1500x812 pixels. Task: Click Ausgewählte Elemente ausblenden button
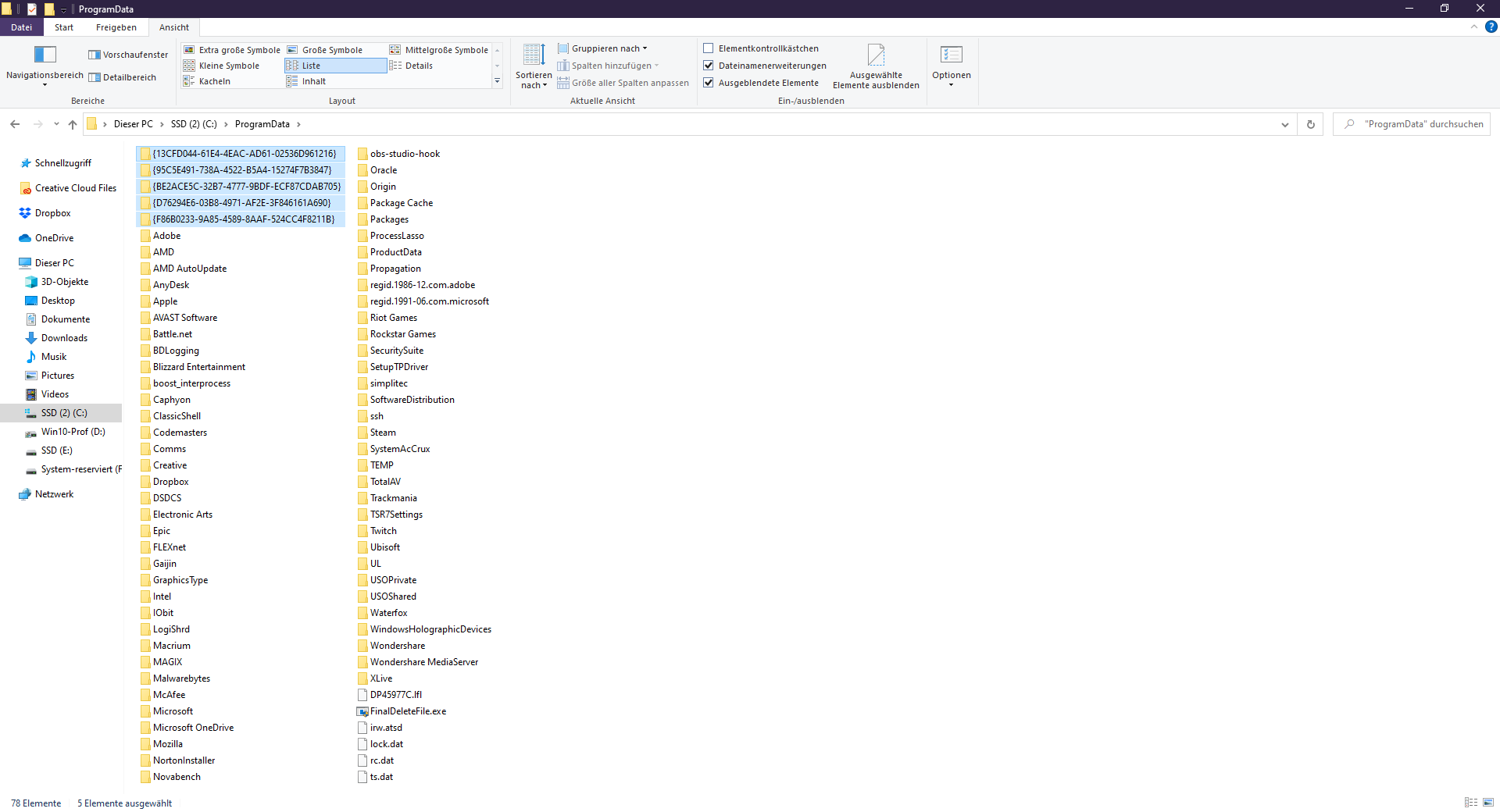pos(876,66)
